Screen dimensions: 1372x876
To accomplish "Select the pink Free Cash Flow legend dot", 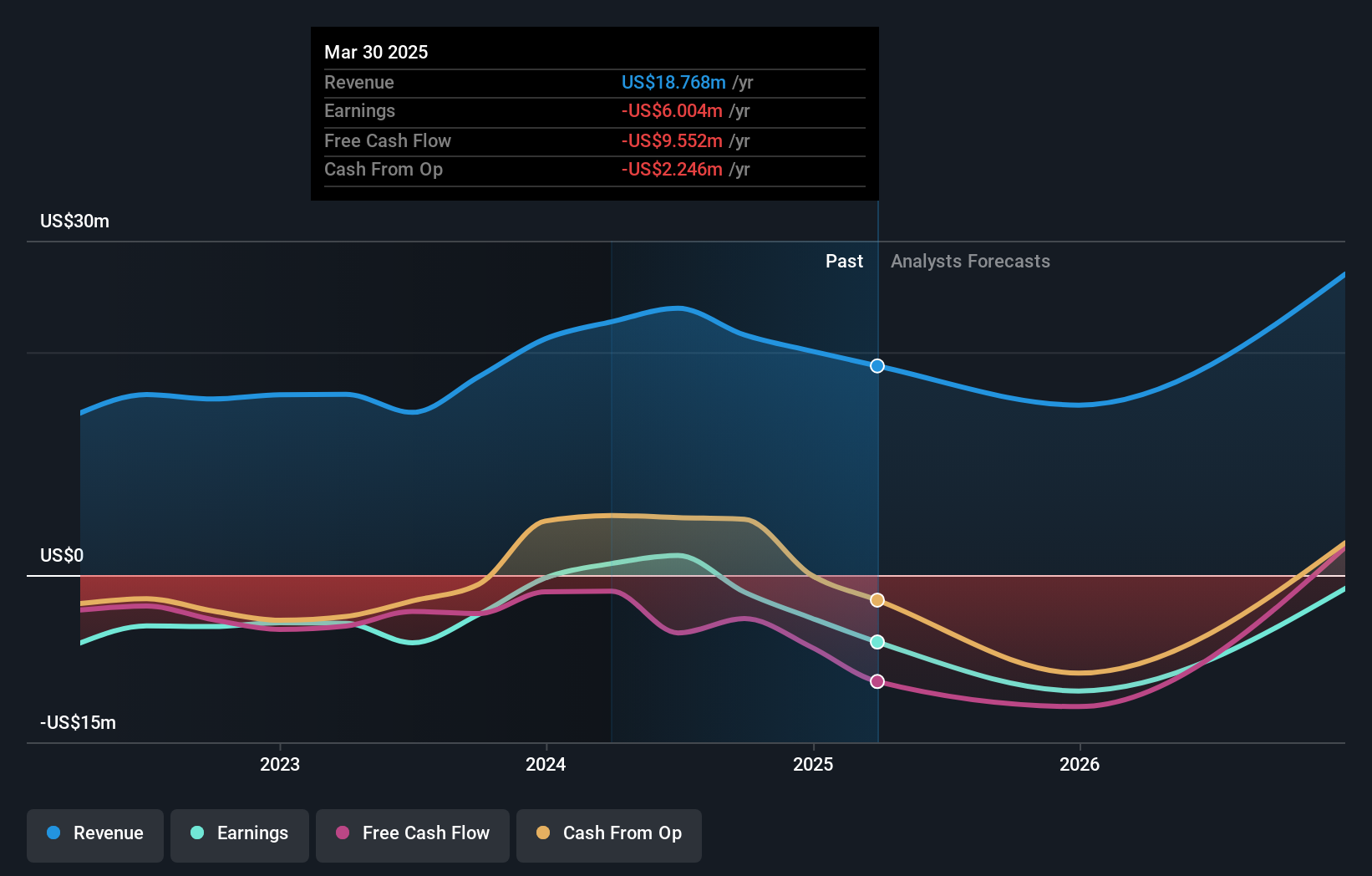I will [343, 833].
